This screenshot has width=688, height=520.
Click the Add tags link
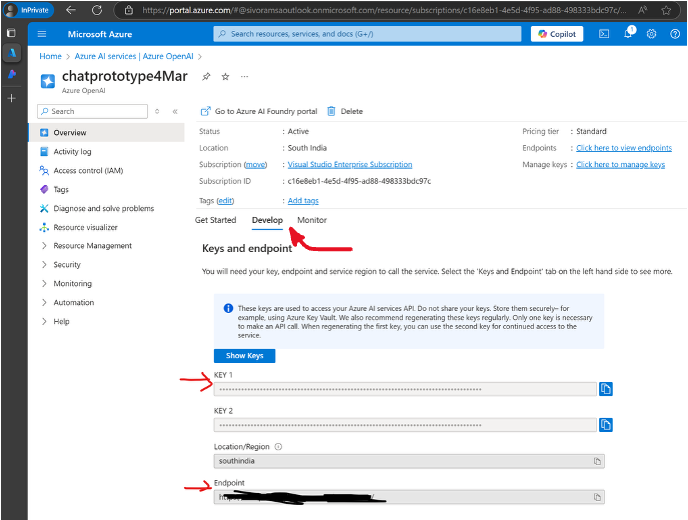tap(303, 201)
